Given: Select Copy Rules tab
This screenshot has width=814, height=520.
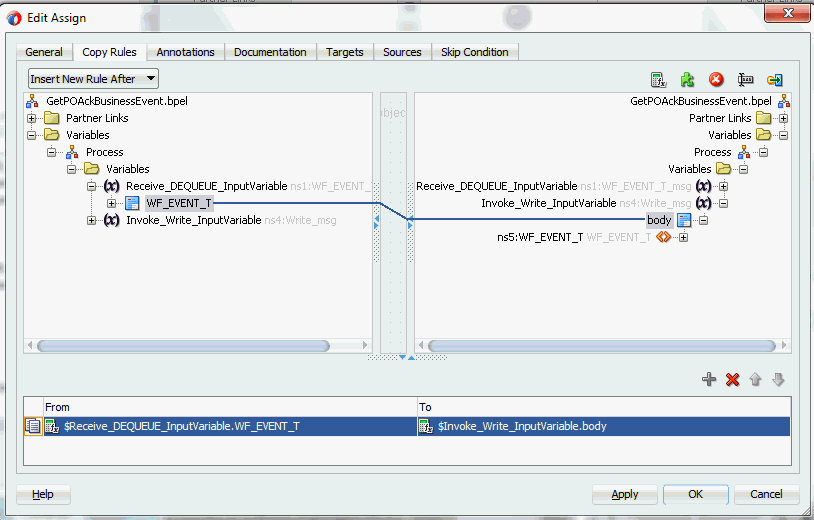Looking at the screenshot, I should point(109,52).
